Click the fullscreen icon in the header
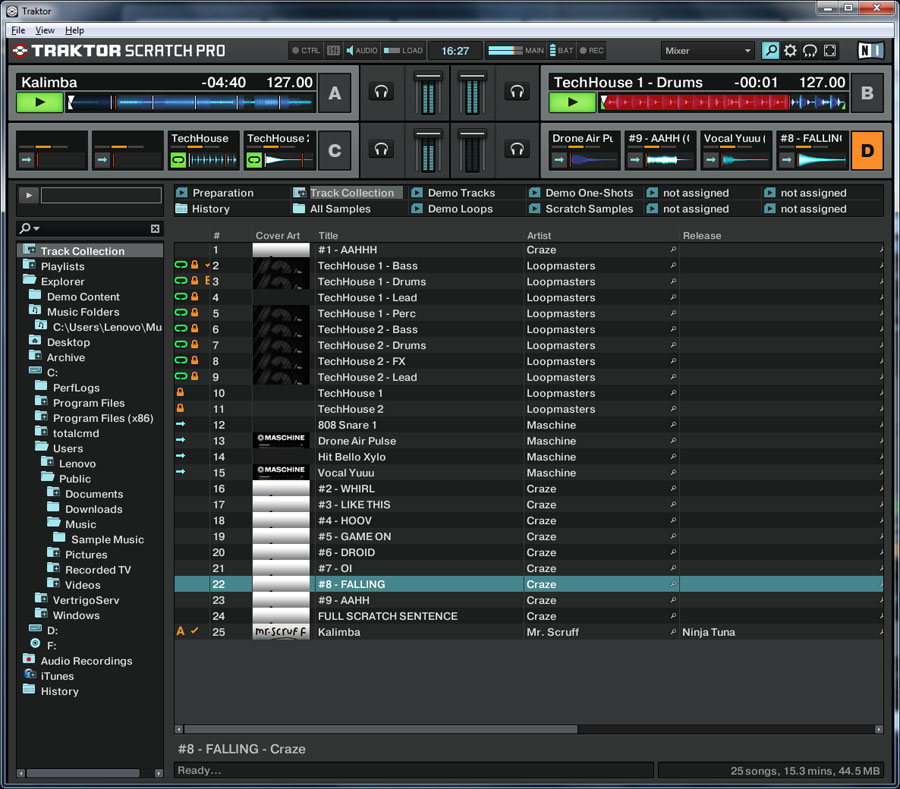 (x=830, y=51)
